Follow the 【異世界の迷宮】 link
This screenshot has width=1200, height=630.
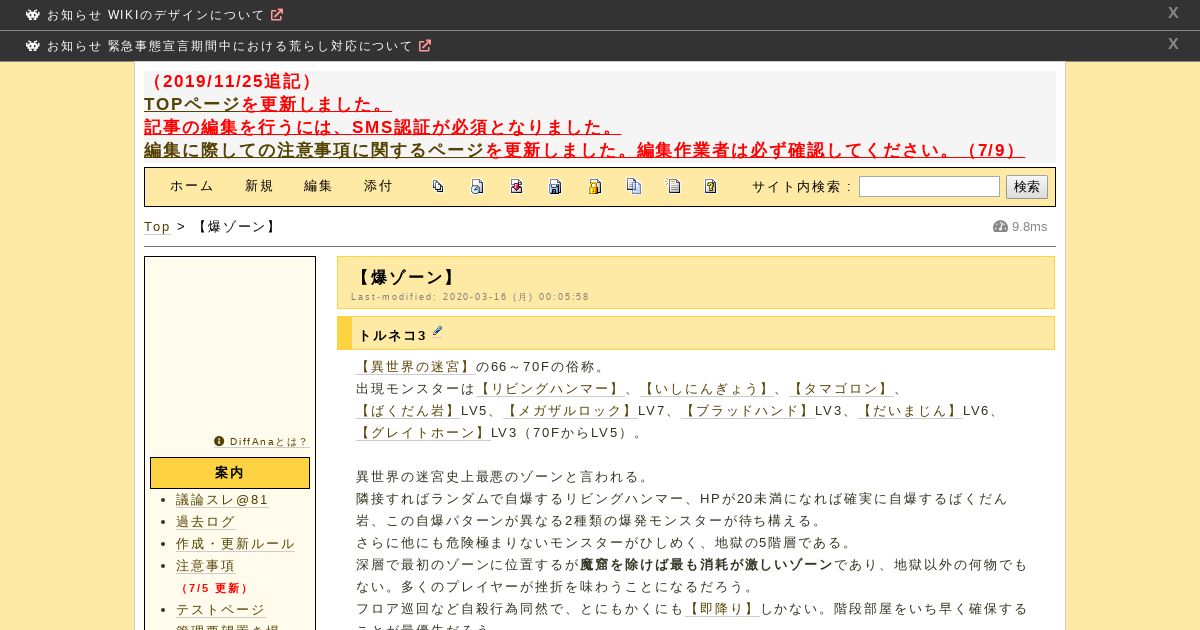pos(415,367)
